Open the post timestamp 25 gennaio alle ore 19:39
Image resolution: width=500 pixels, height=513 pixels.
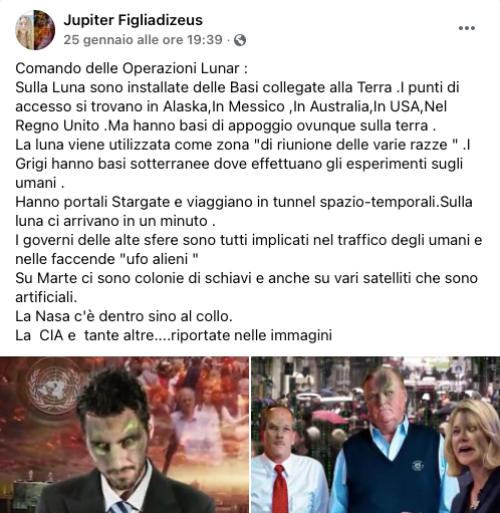143,40
